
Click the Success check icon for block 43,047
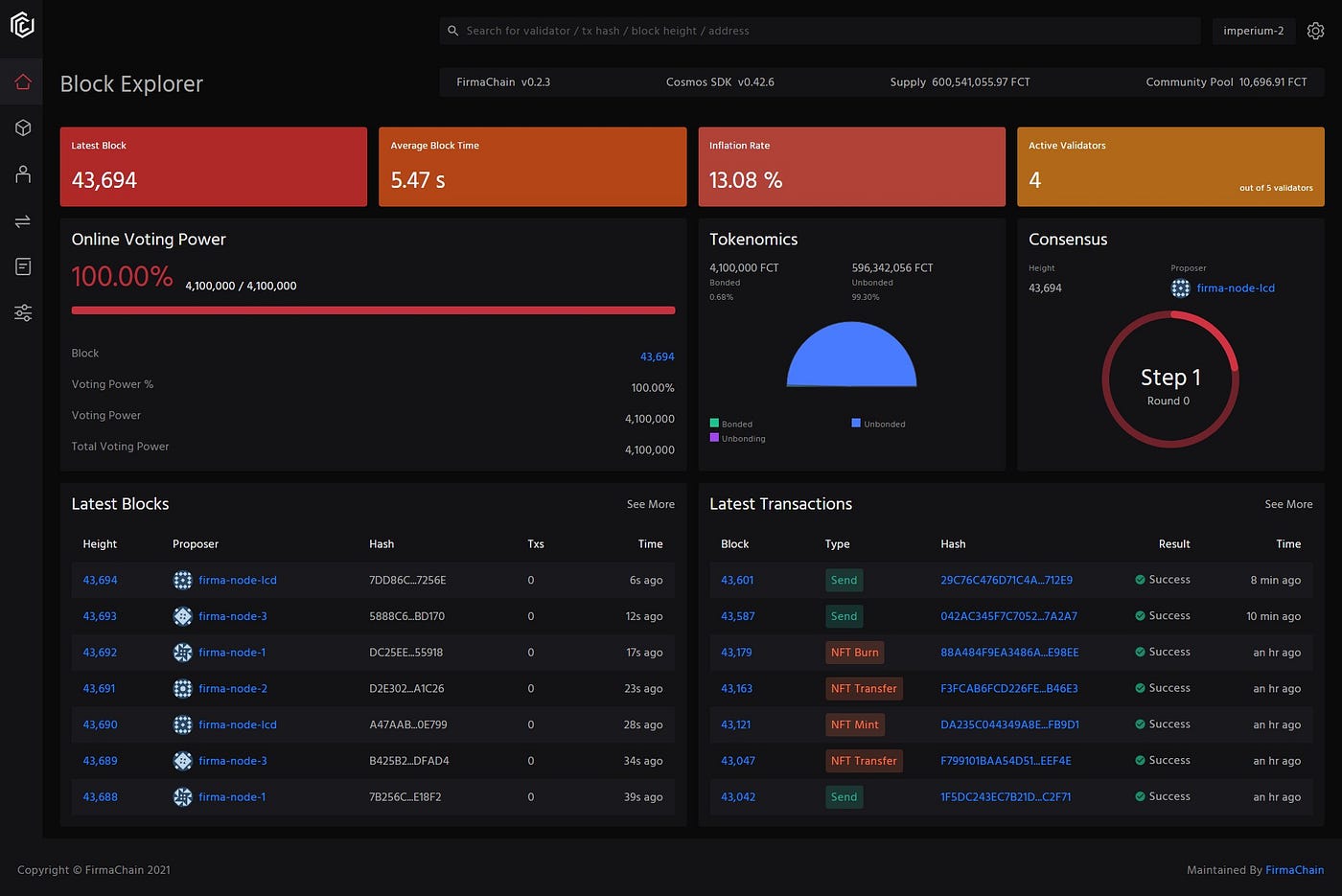1140,761
